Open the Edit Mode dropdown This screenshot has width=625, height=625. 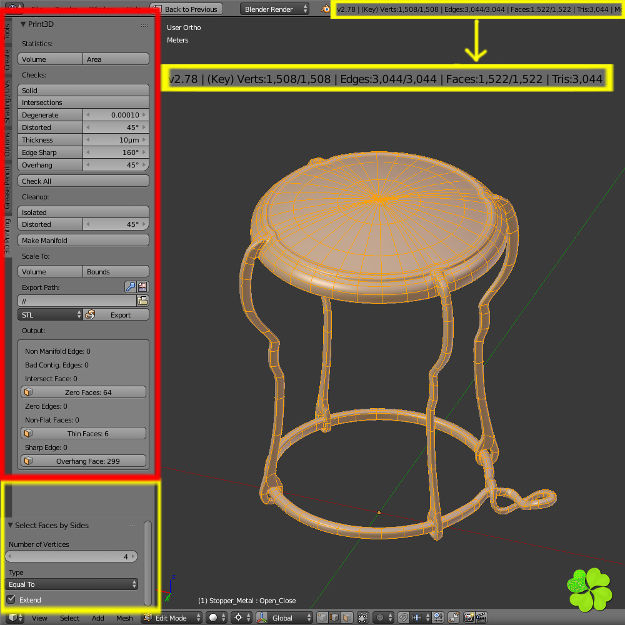(172, 617)
